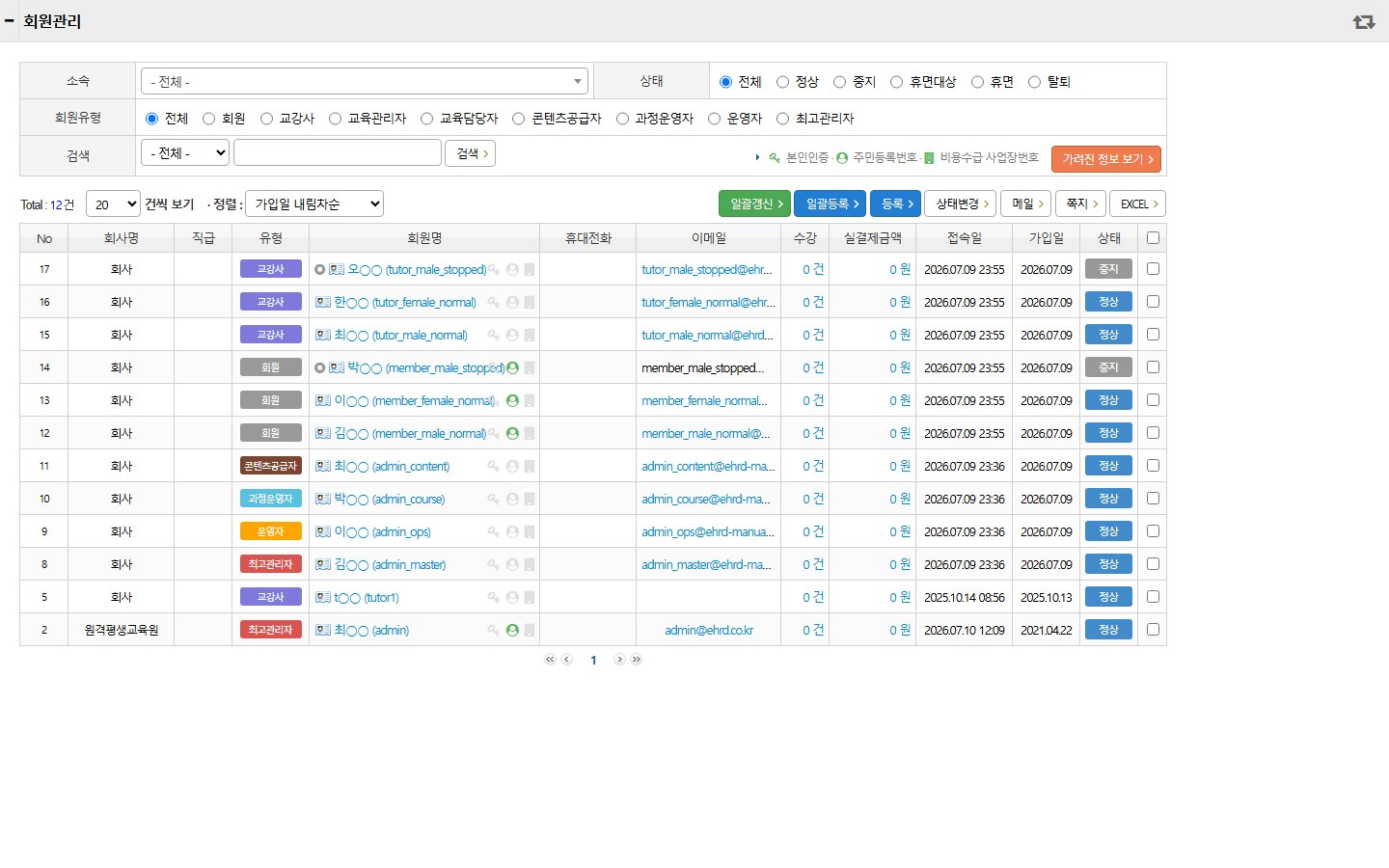Click the green person icon for member_male_stopped
The image size is (1389, 868).
tap(512, 368)
